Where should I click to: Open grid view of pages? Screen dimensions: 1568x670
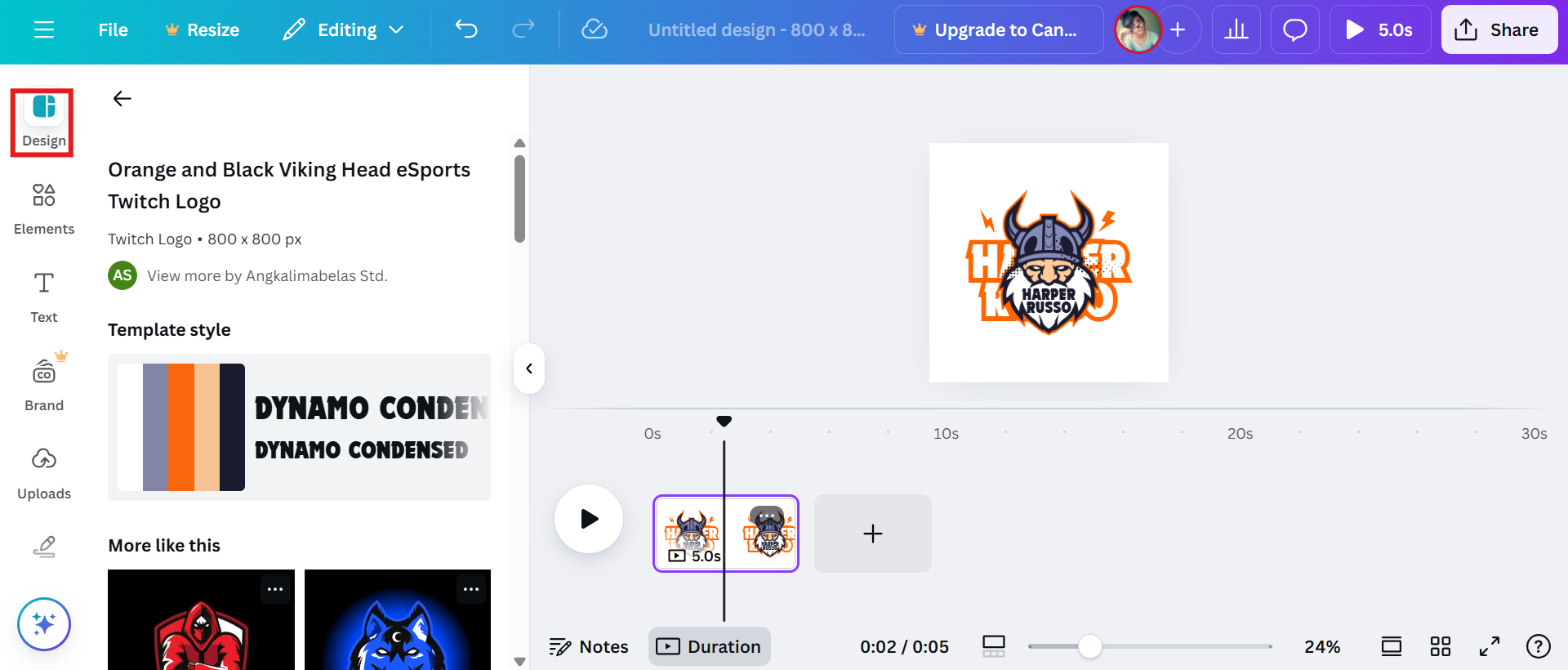tap(1441, 647)
